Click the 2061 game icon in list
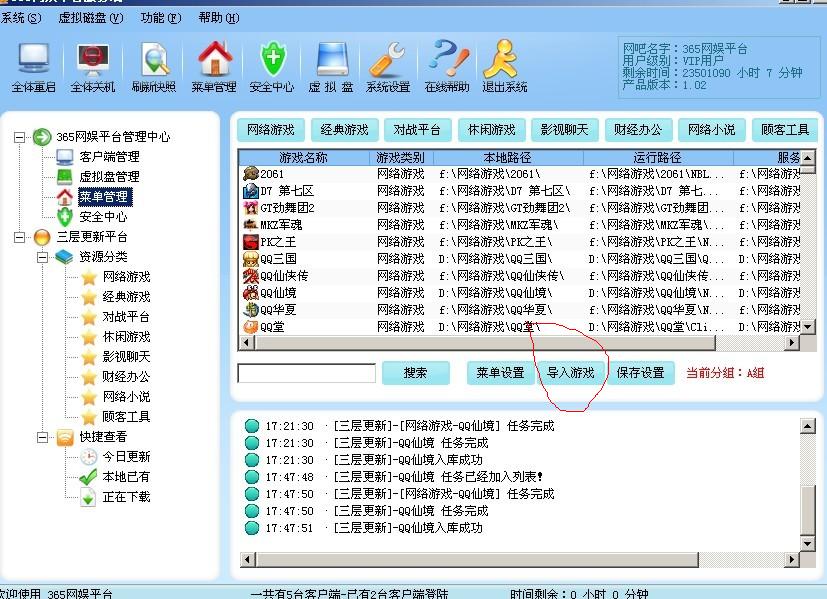This screenshot has width=827, height=599. (251, 173)
